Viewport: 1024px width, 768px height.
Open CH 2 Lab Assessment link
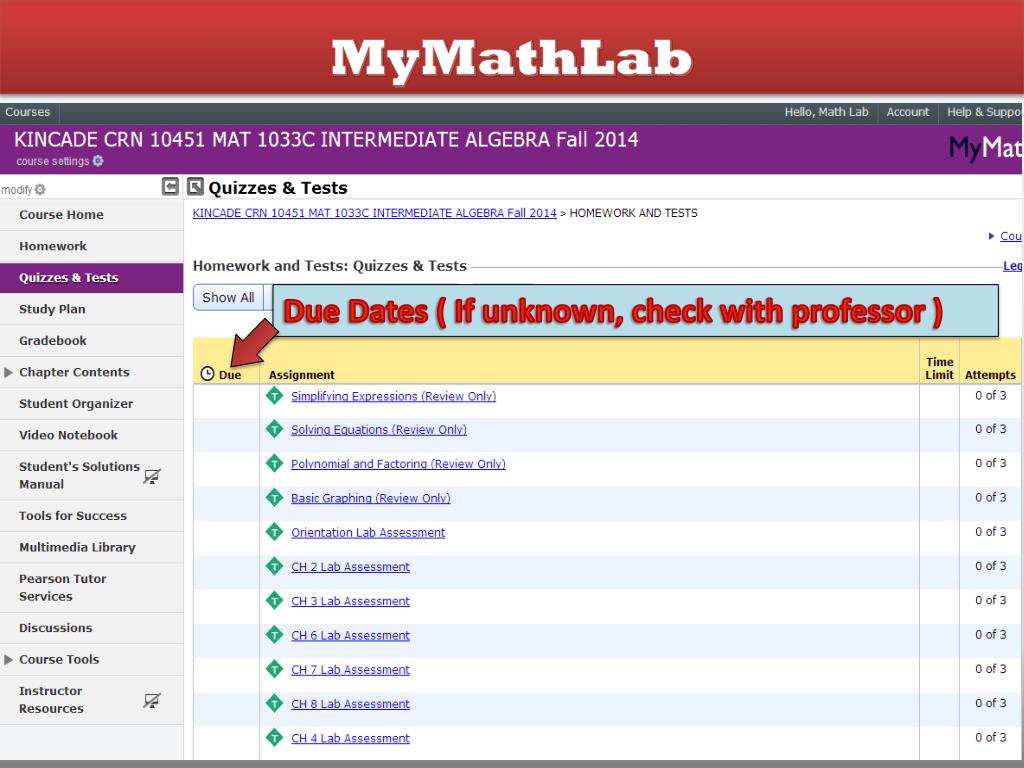[350, 567]
